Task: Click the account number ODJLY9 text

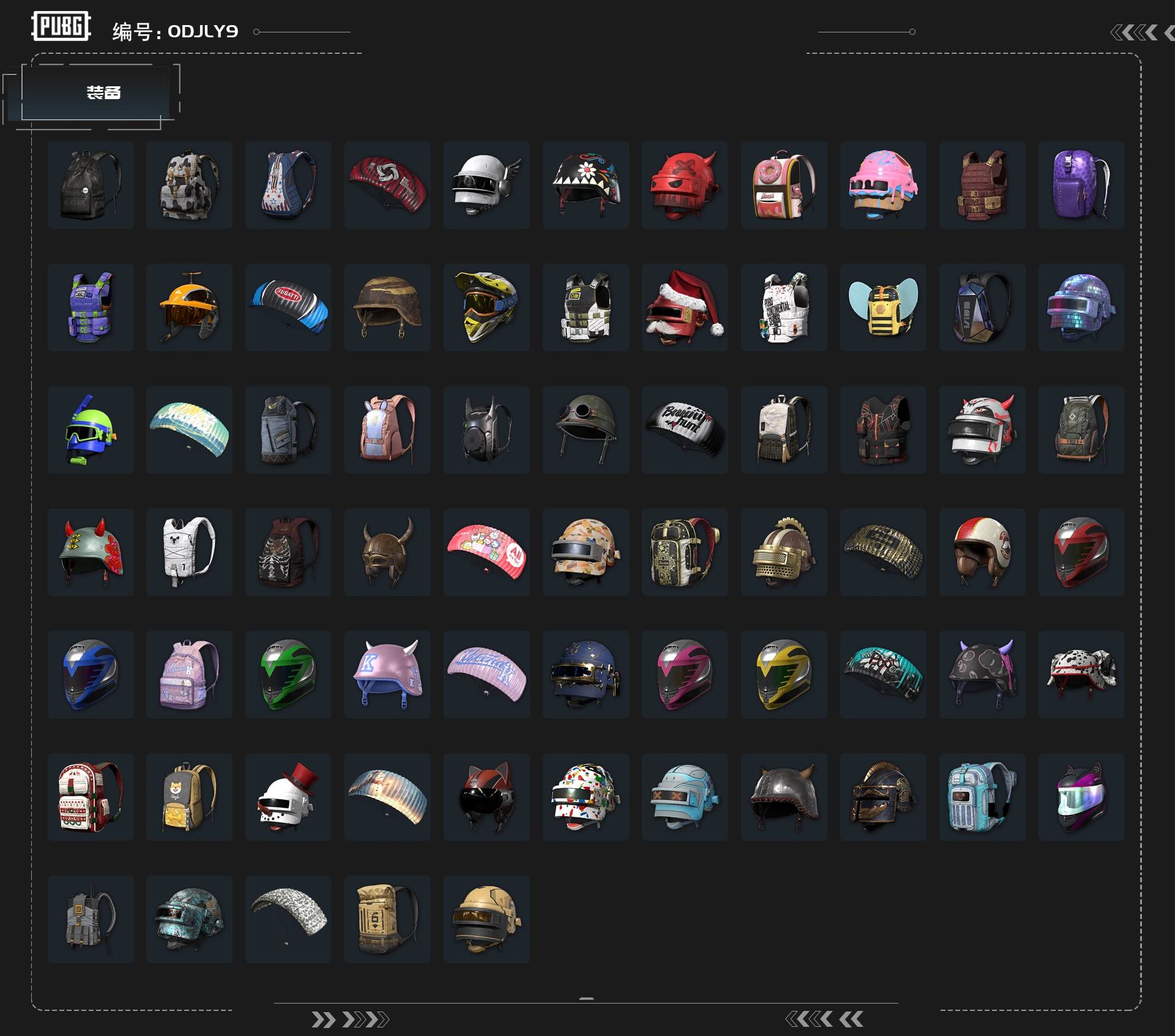Action: [x=203, y=31]
